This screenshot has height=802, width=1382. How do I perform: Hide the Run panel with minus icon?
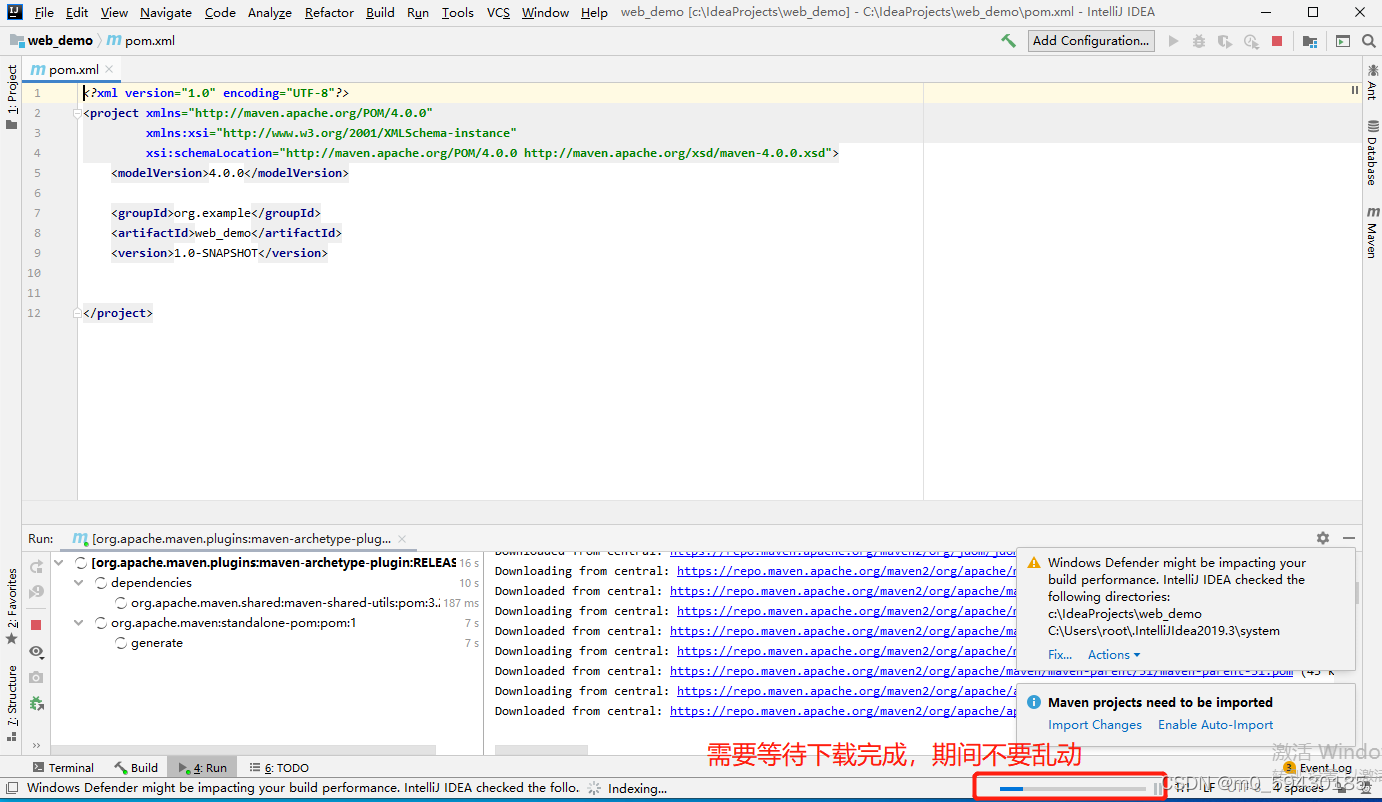[x=1349, y=538]
